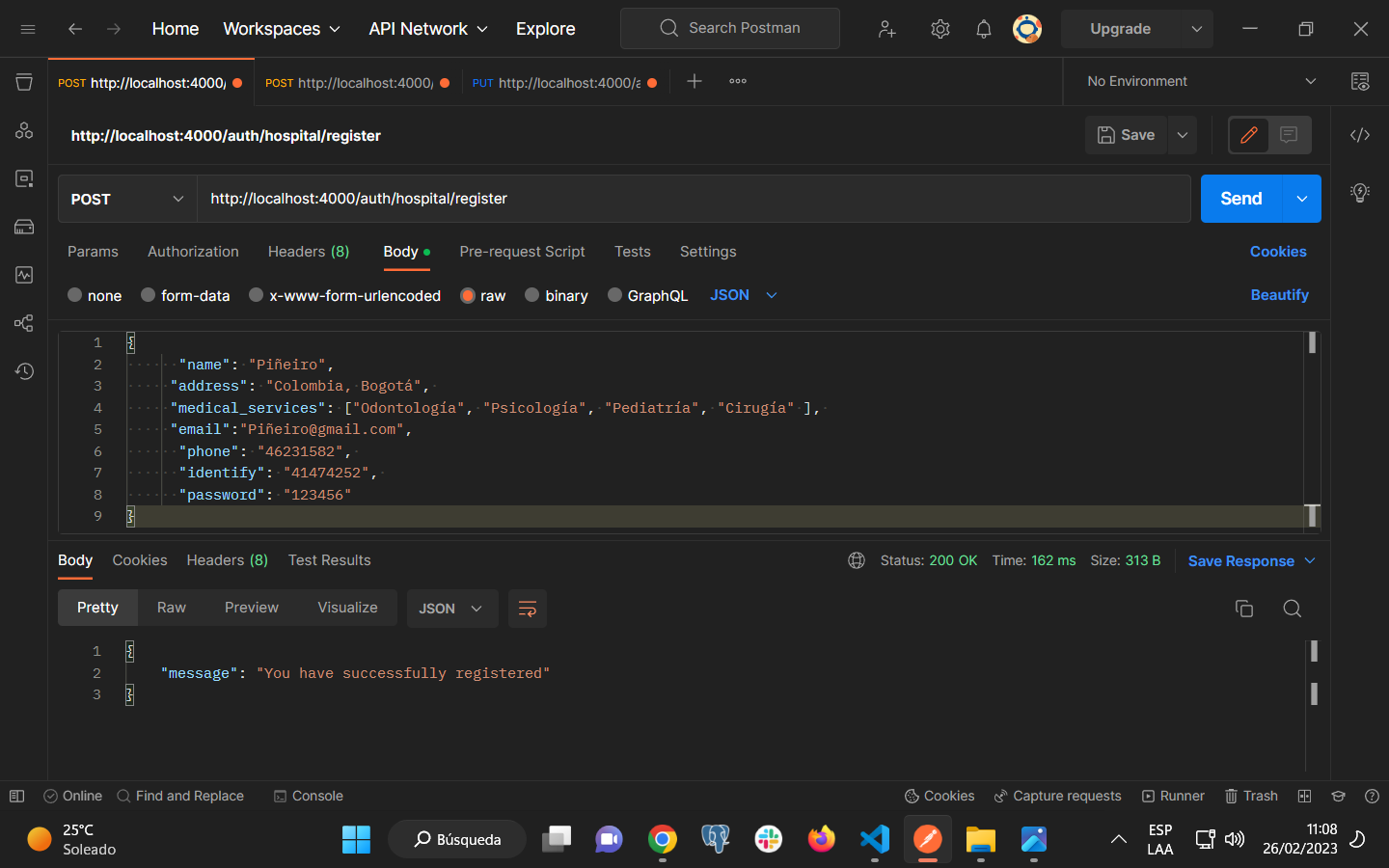Open the POST method dropdown

(x=126, y=199)
